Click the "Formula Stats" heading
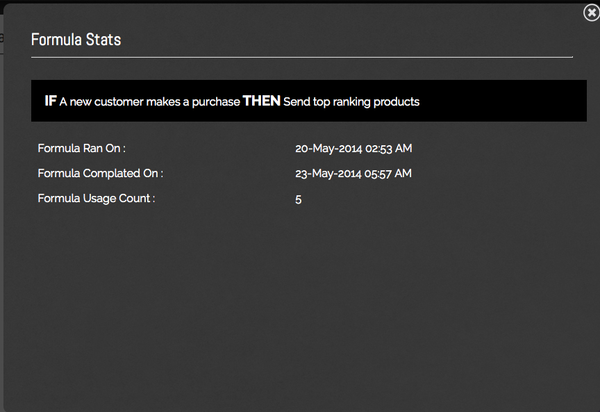 77,40
